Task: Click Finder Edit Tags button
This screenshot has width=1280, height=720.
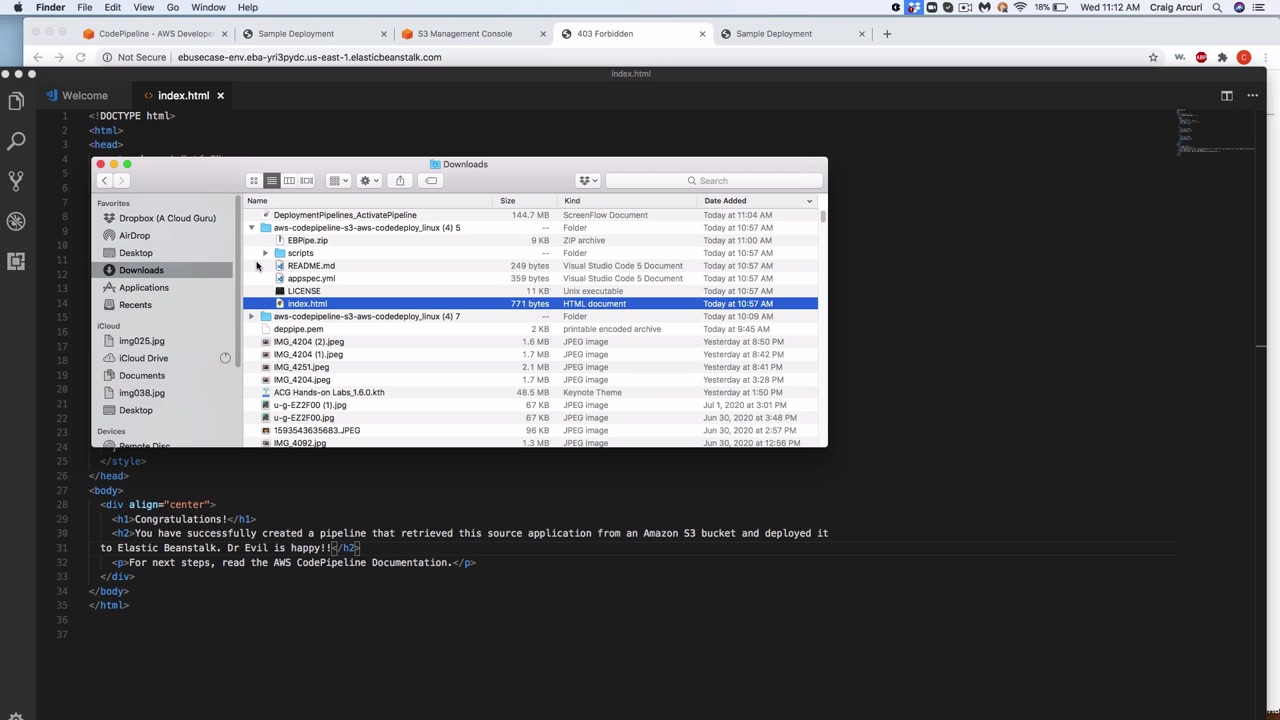Action: click(431, 181)
